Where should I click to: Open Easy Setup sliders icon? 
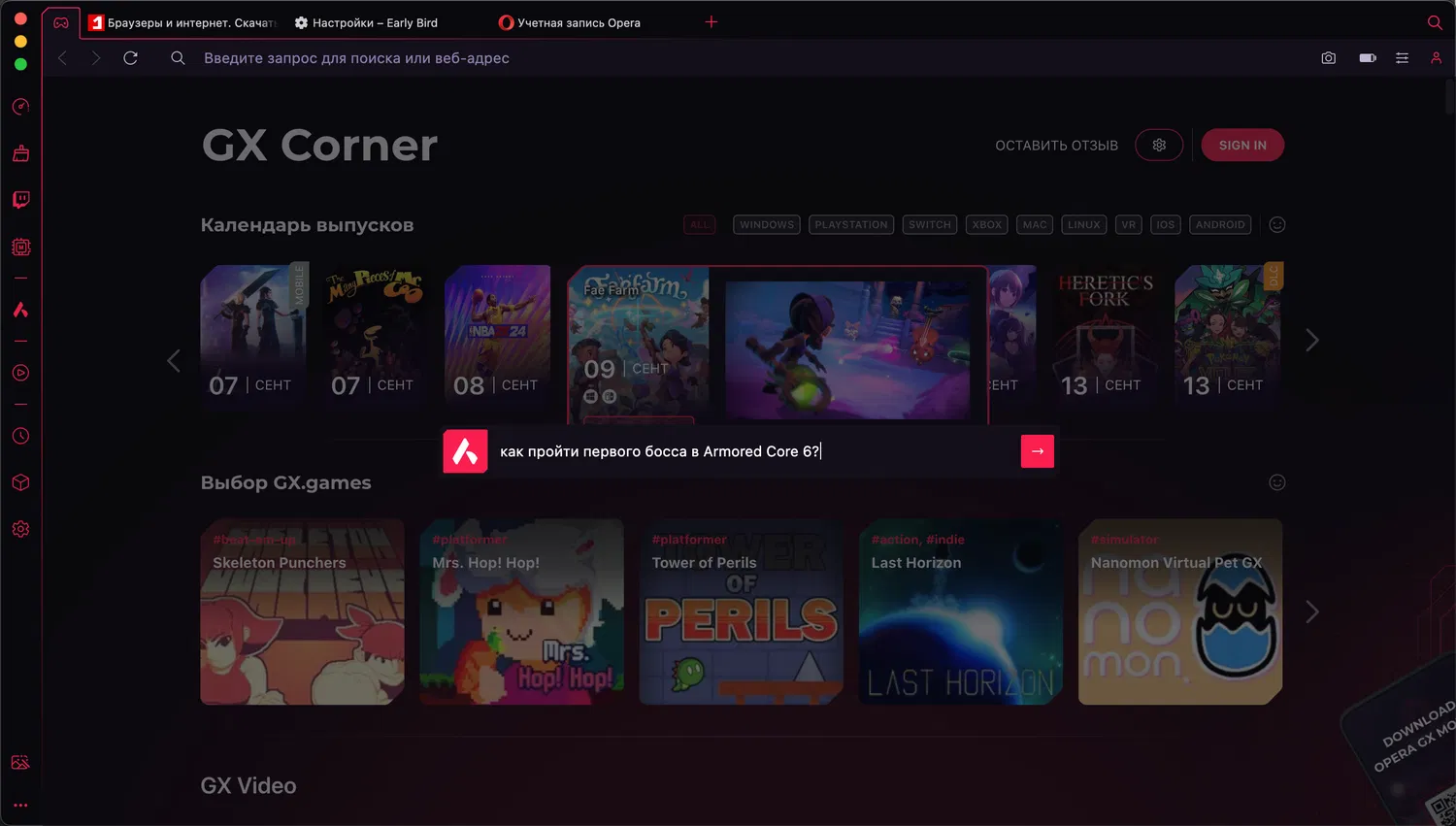[x=1402, y=58]
